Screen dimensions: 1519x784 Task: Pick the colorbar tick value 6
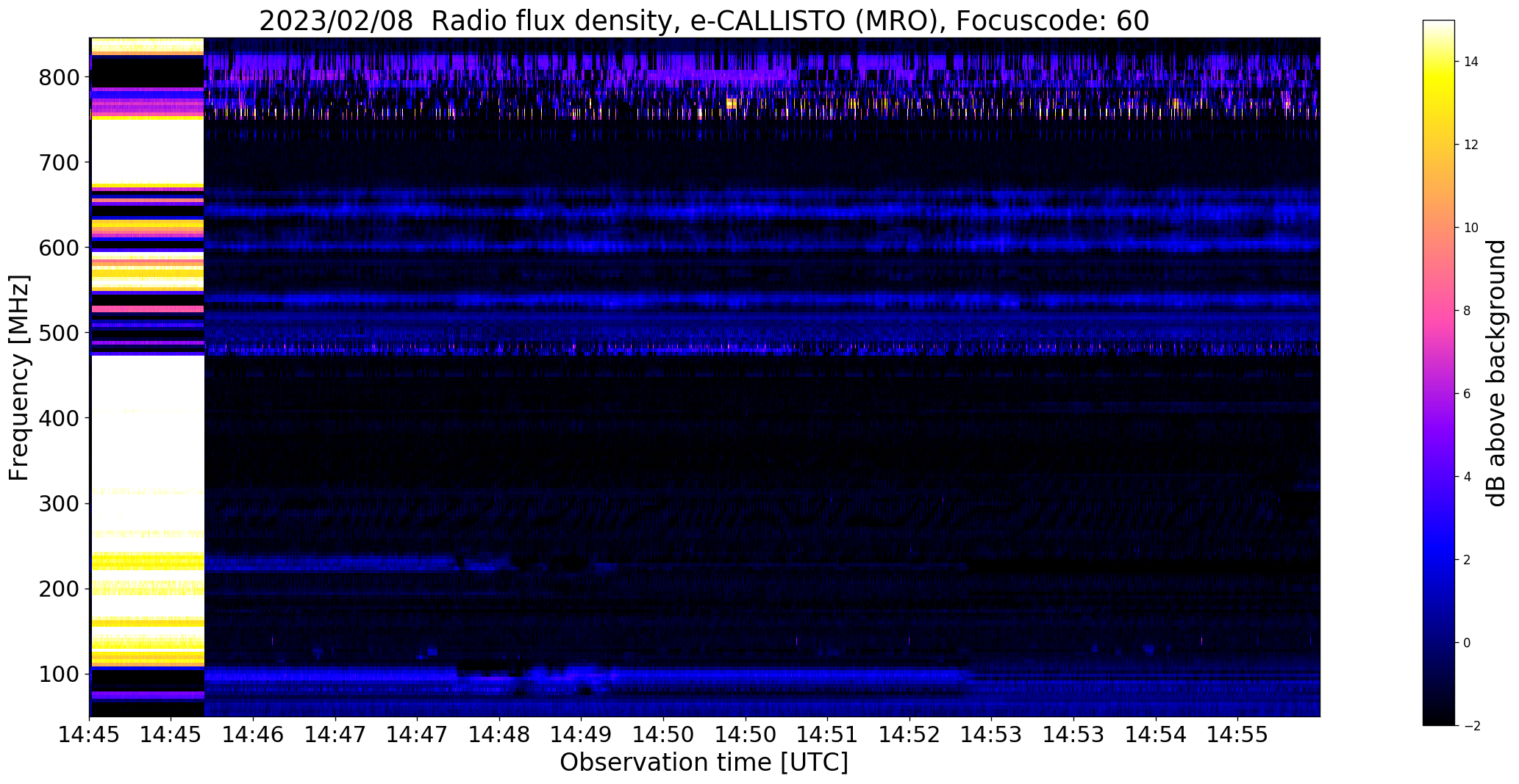pos(1468,394)
